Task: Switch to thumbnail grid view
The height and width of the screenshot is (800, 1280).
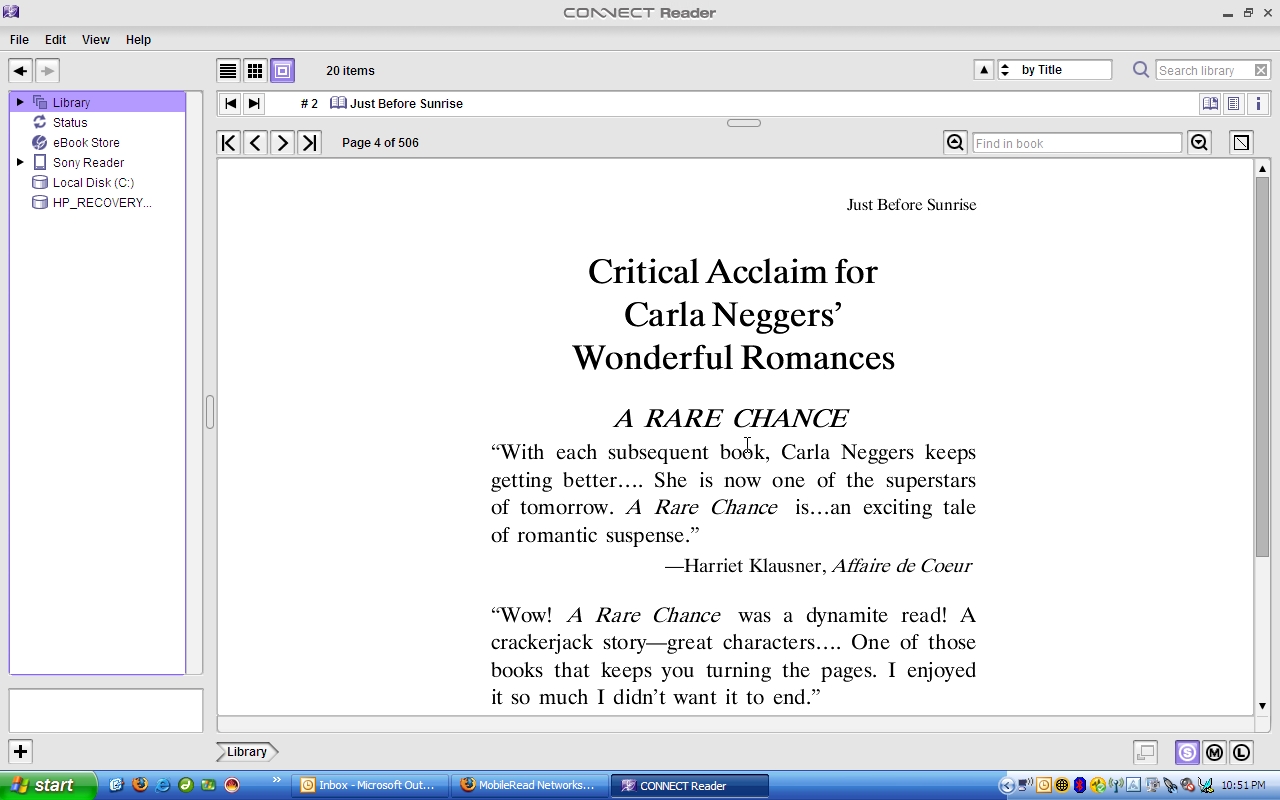Action: pos(255,71)
